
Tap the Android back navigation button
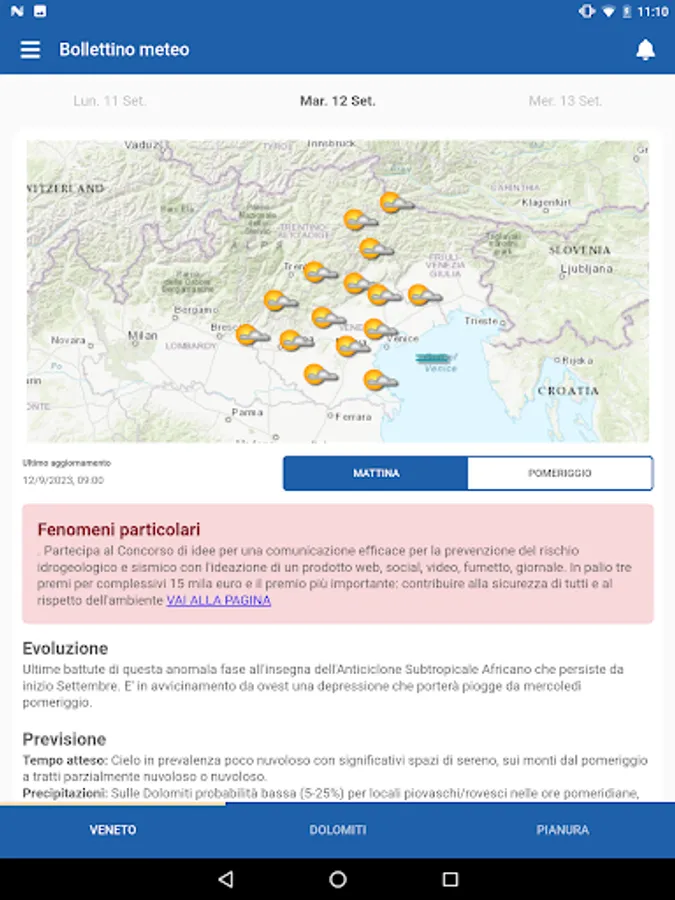point(226,879)
